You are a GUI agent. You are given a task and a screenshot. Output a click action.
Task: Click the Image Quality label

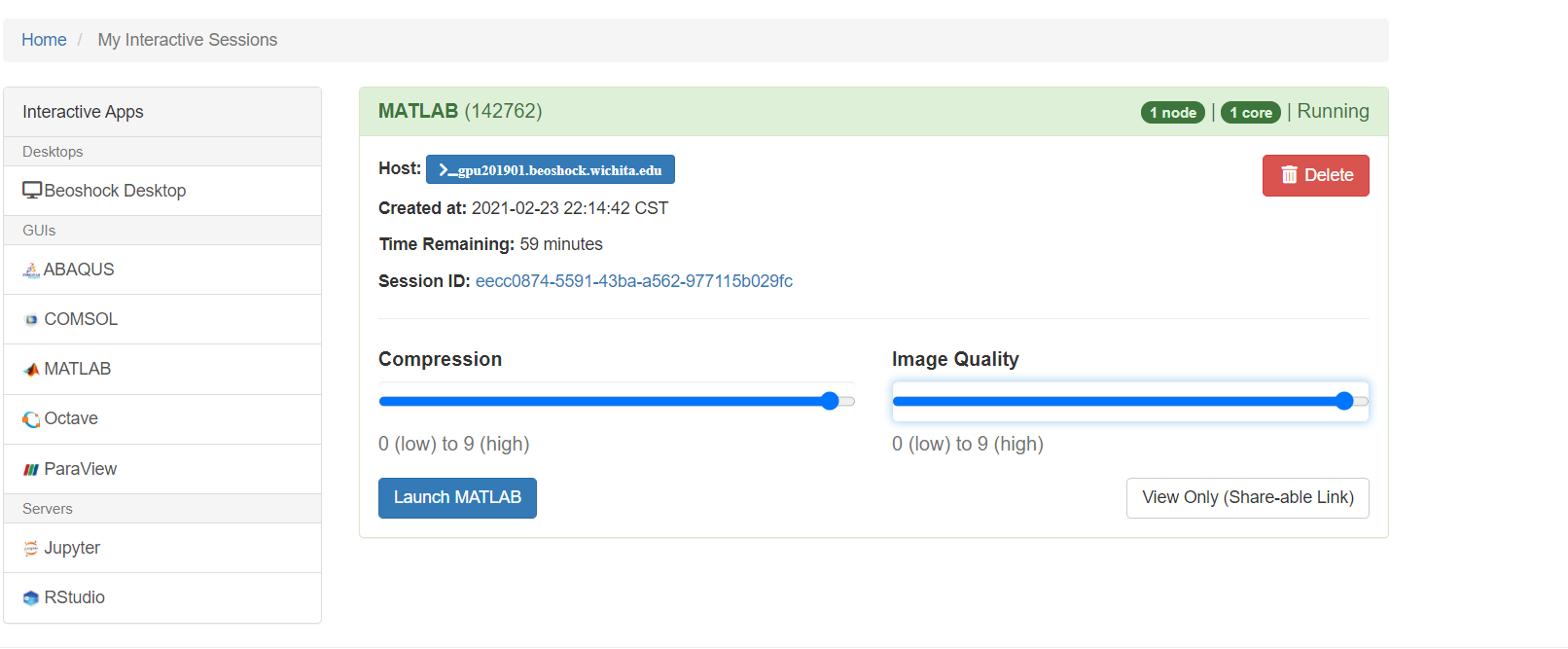[x=955, y=359]
